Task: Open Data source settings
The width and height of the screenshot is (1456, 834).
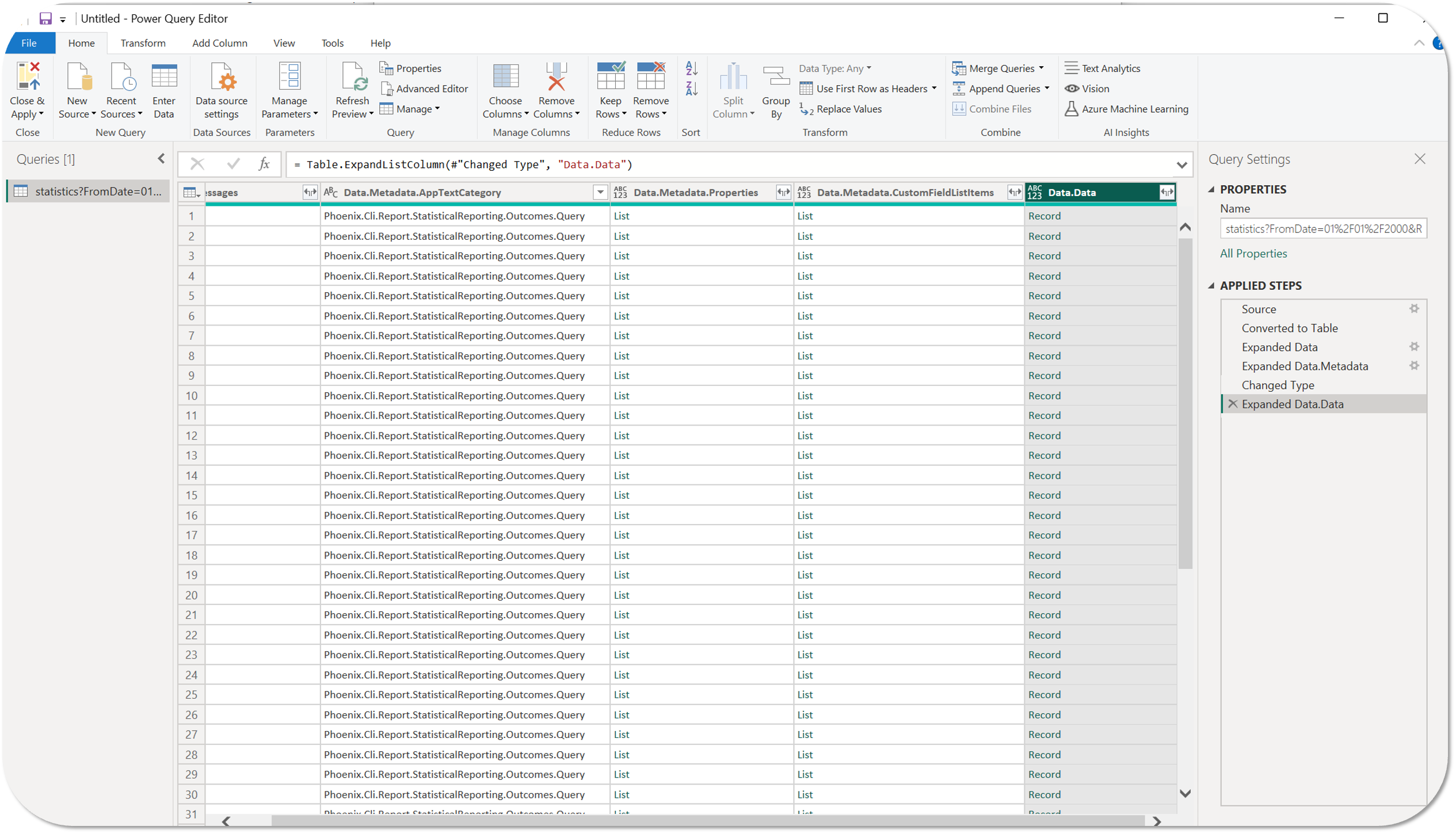Action: tap(222, 78)
